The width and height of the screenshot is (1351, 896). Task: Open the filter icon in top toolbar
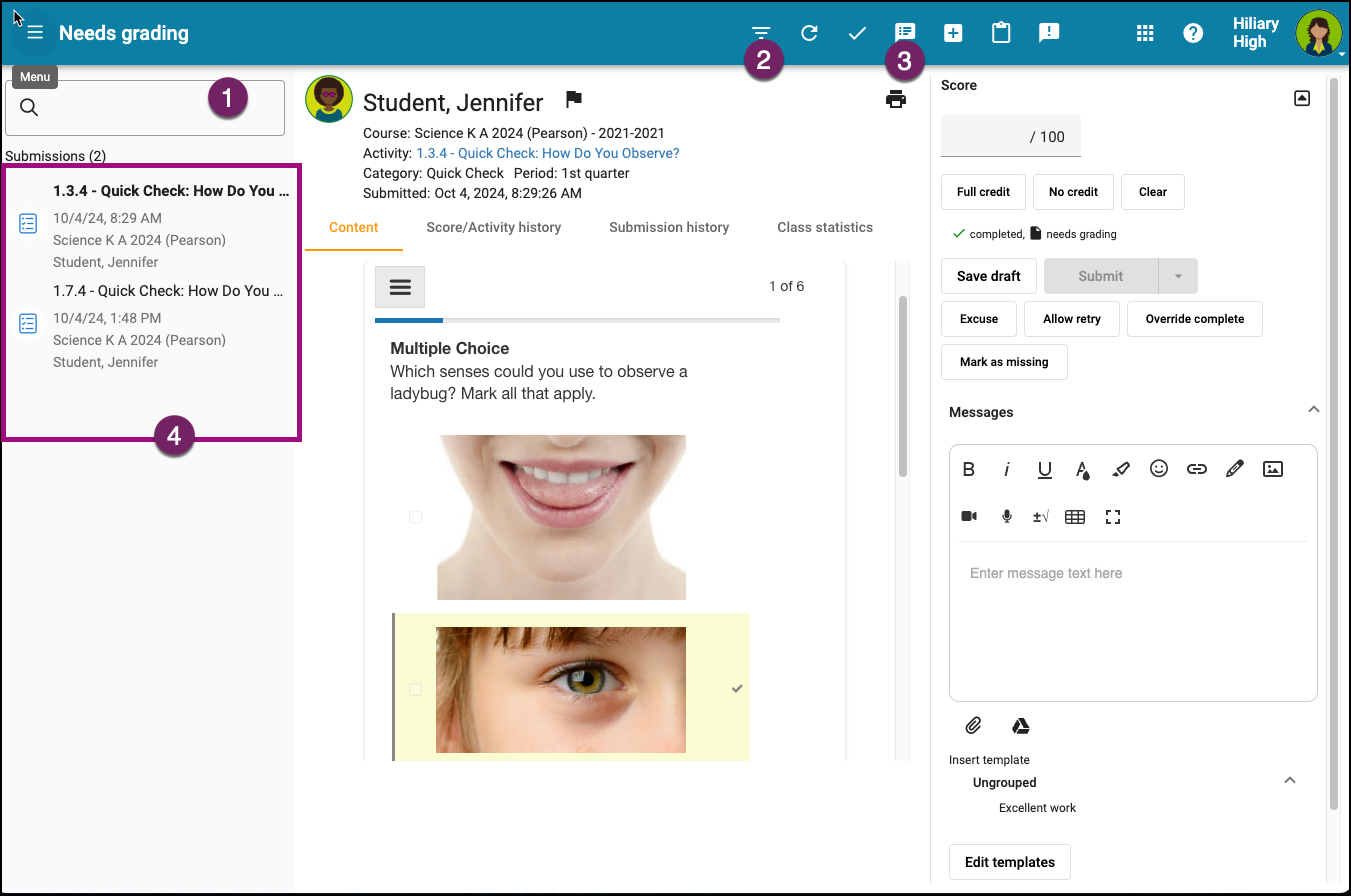762,33
